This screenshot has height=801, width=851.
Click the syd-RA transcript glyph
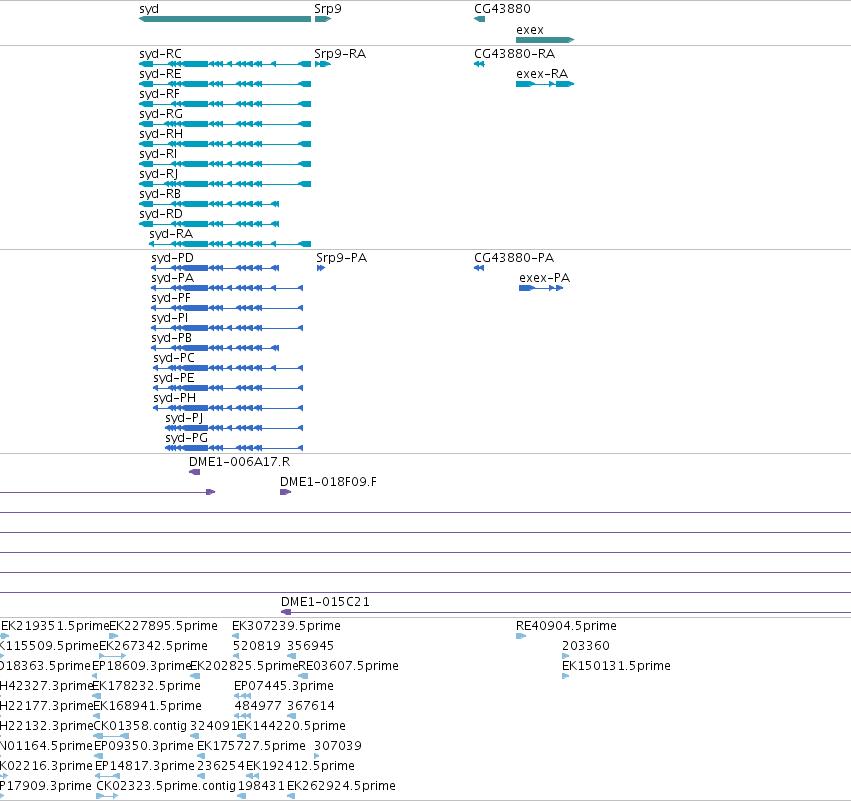point(230,244)
